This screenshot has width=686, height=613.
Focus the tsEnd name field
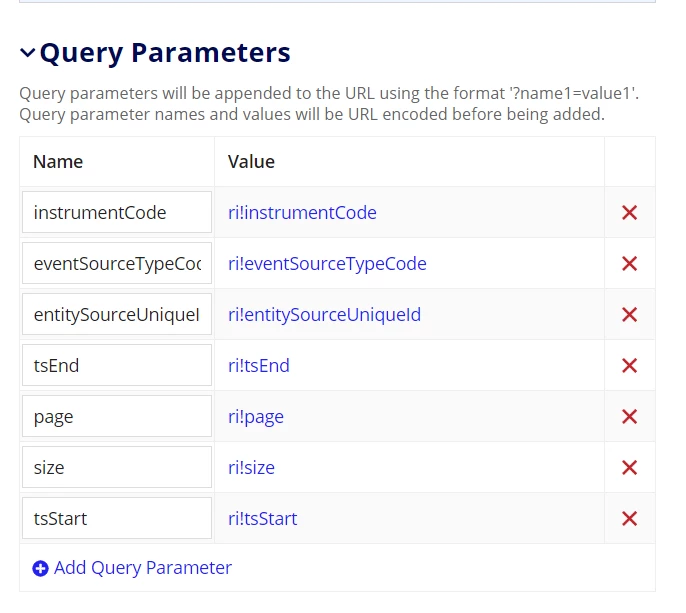(x=117, y=365)
